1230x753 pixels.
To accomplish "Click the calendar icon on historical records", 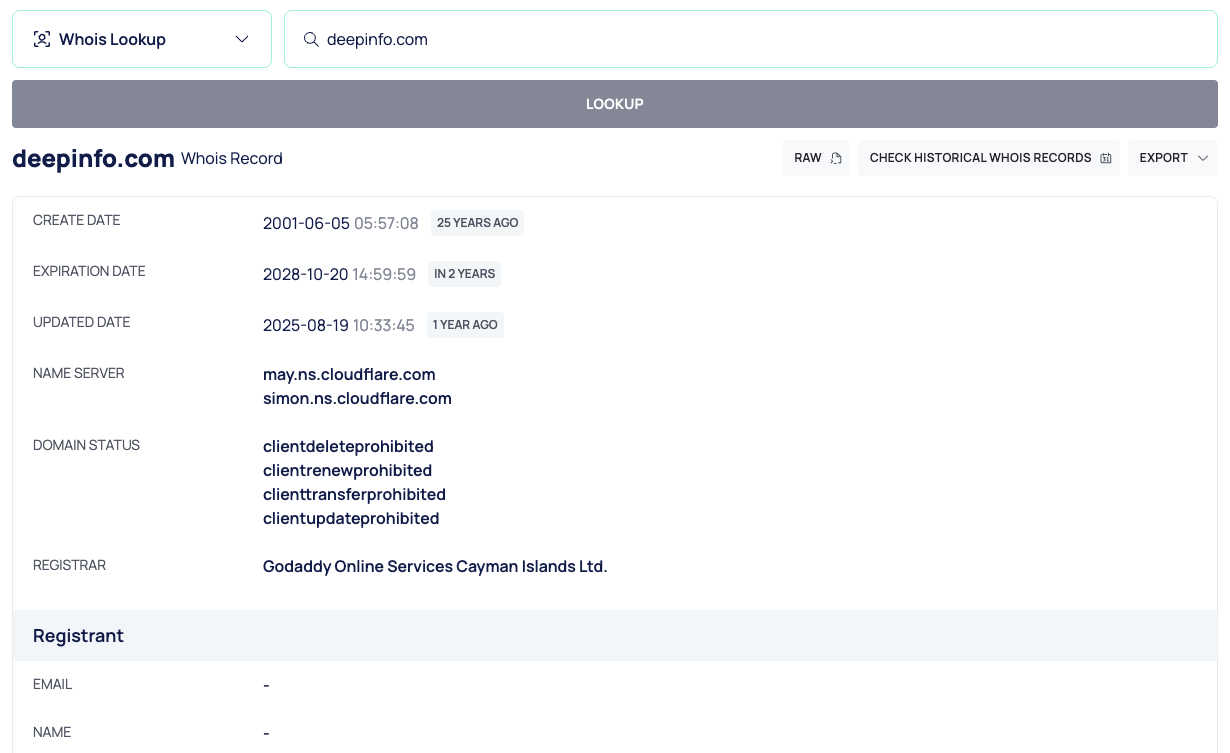I will coord(1106,158).
